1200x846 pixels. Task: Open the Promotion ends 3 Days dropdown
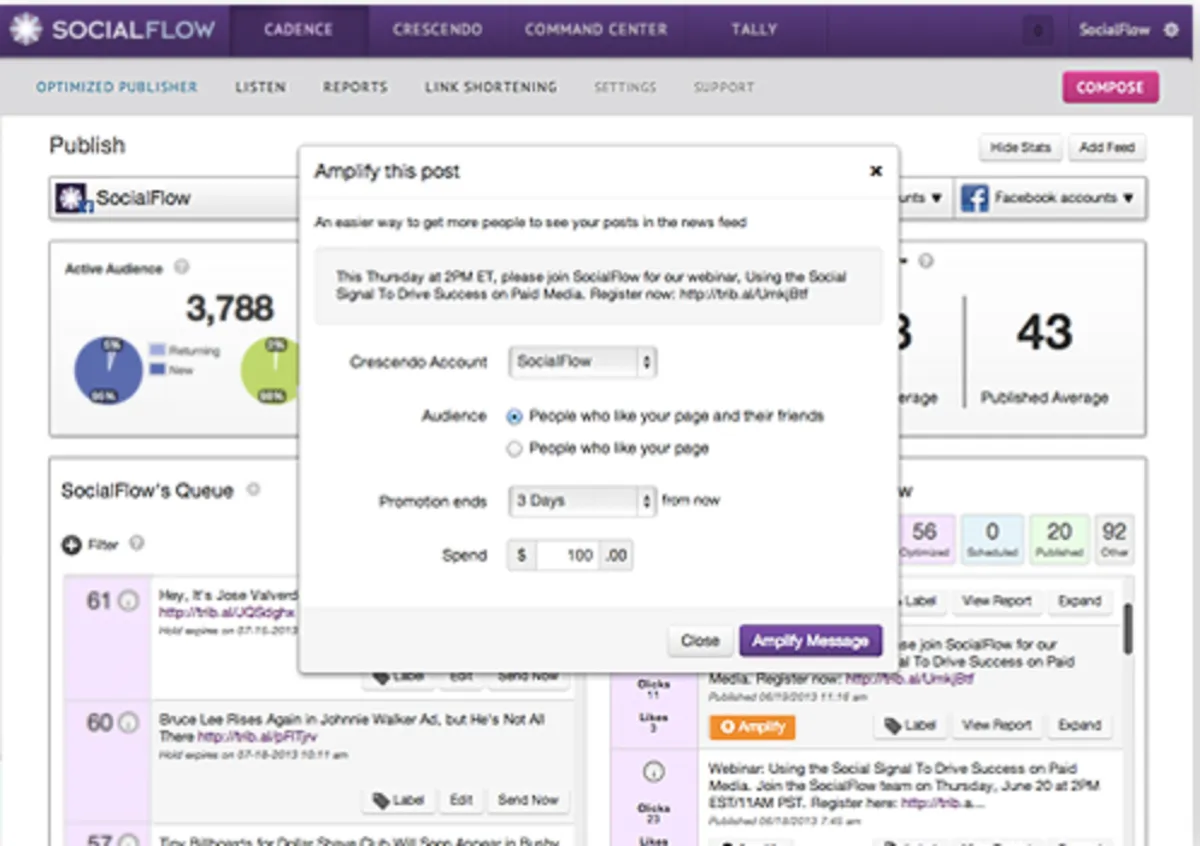point(582,501)
